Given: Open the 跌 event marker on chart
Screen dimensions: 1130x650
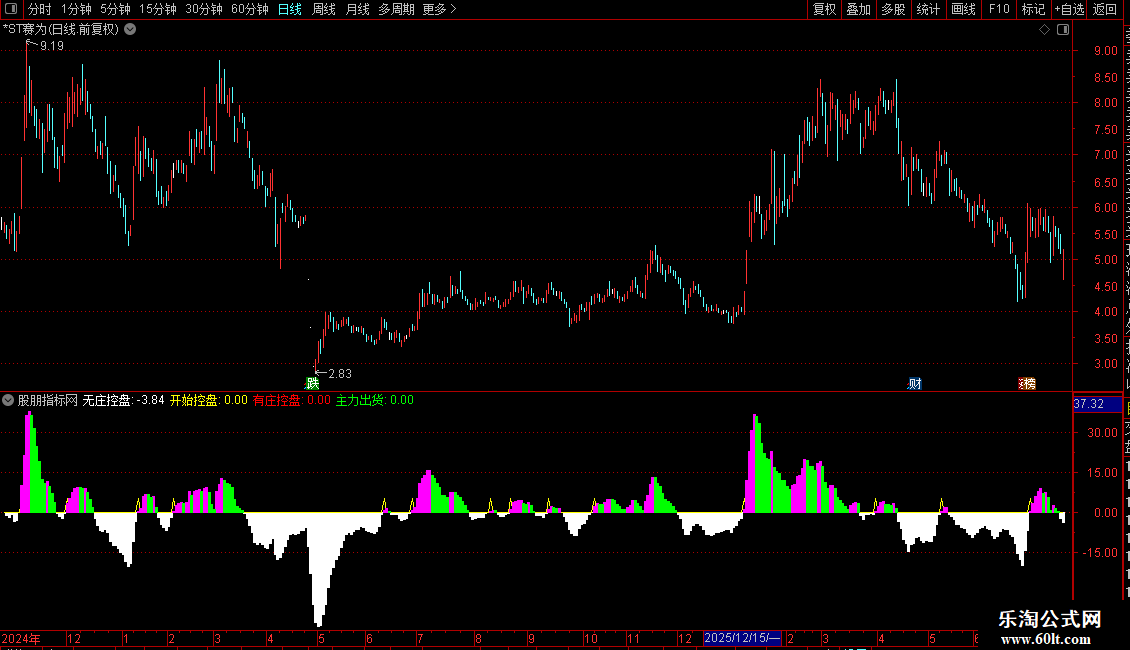Looking at the screenshot, I should [x=312, y=383].
